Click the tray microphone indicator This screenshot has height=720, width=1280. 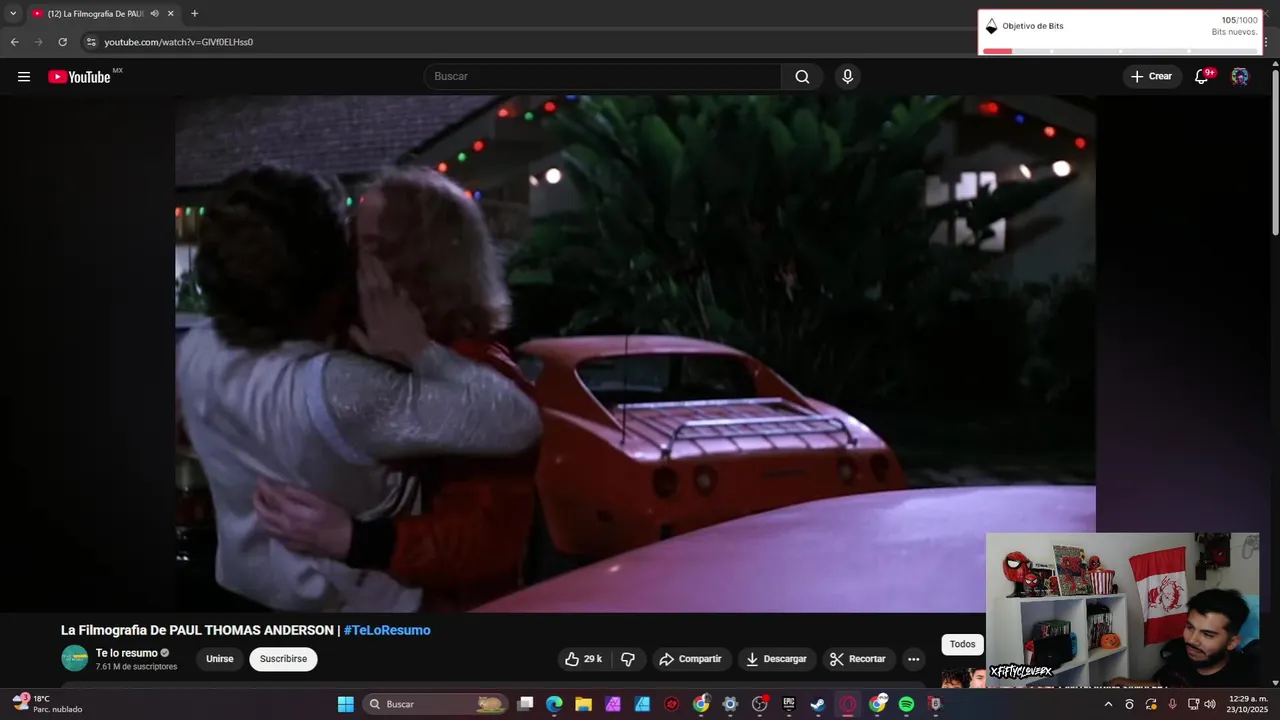pyautogui.click(x=1172, y=704)
